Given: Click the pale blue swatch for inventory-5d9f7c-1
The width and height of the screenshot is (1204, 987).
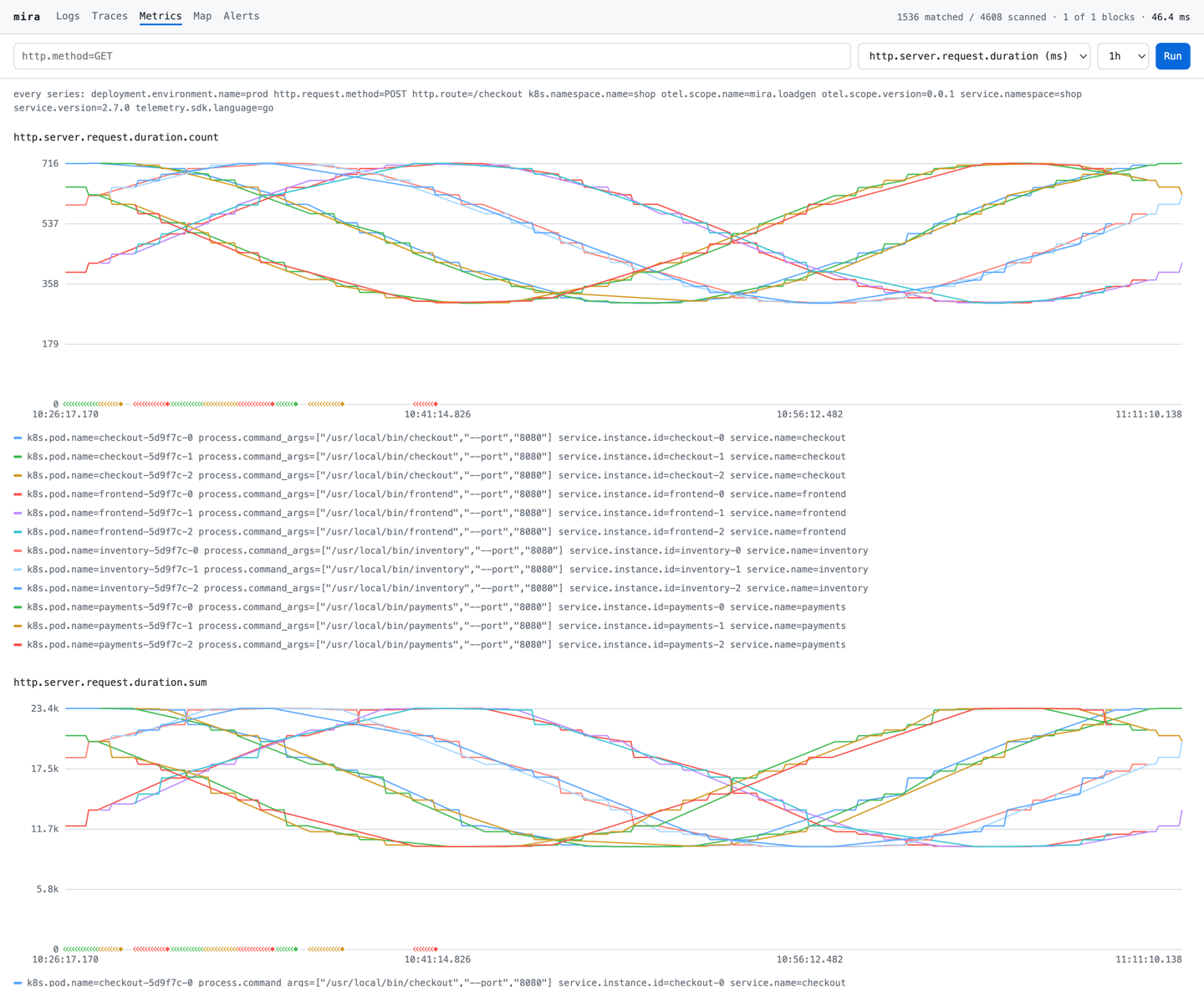Looking at the screenshot, I should (18, 570).
